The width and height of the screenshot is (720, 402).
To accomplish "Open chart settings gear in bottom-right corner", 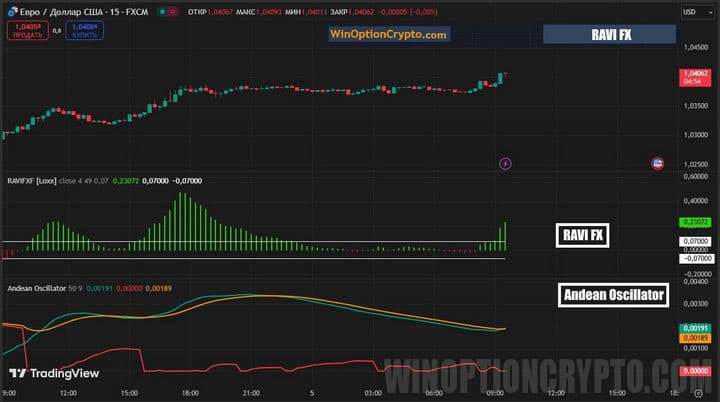I will [698, 393].
